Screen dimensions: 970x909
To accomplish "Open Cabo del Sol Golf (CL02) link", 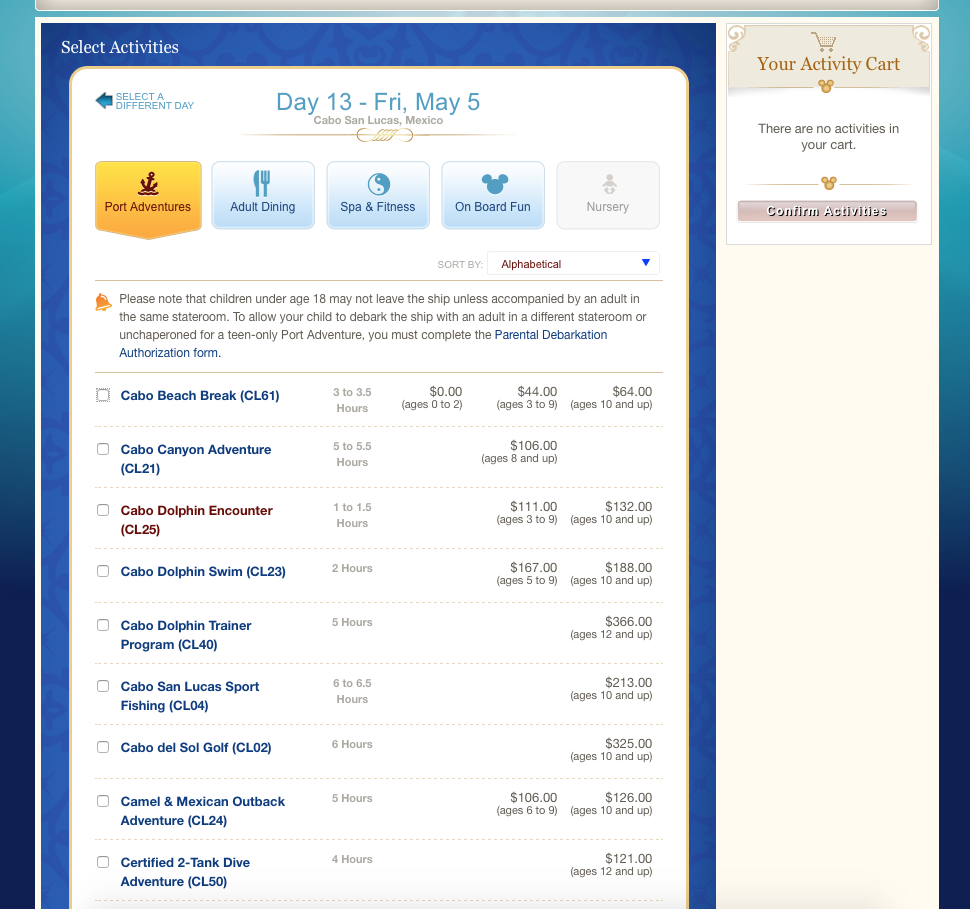I will coord(196,747).
